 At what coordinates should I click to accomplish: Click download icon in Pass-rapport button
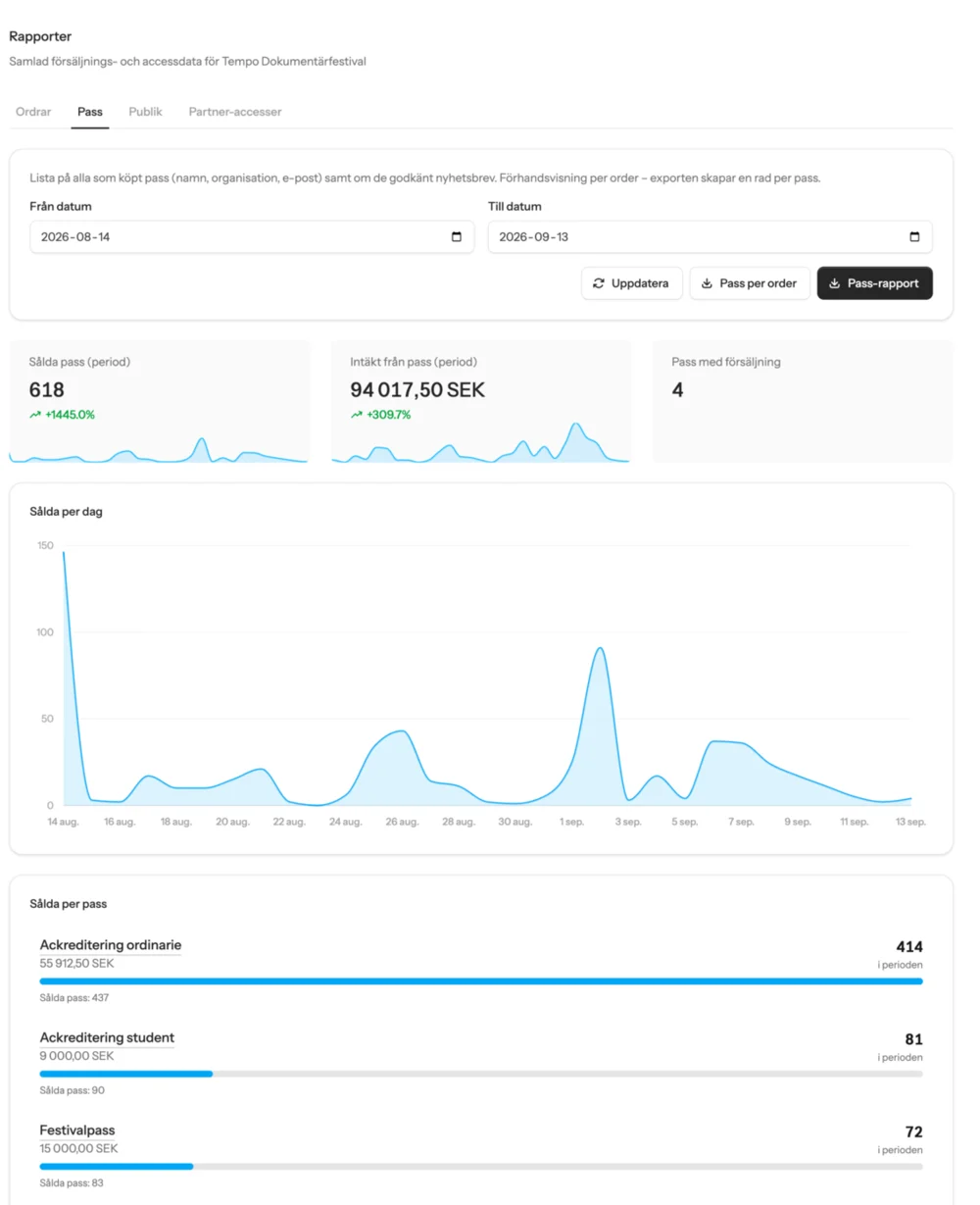pyautogui.click(x=835, y=283)
